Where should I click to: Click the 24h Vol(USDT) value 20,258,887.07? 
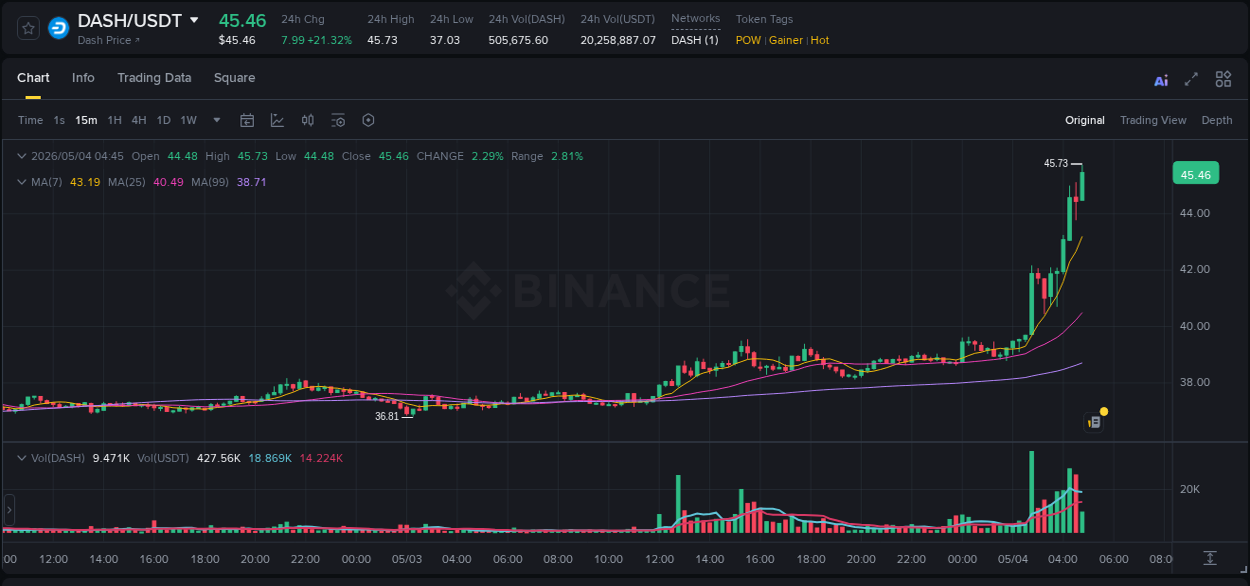(618, 40)
